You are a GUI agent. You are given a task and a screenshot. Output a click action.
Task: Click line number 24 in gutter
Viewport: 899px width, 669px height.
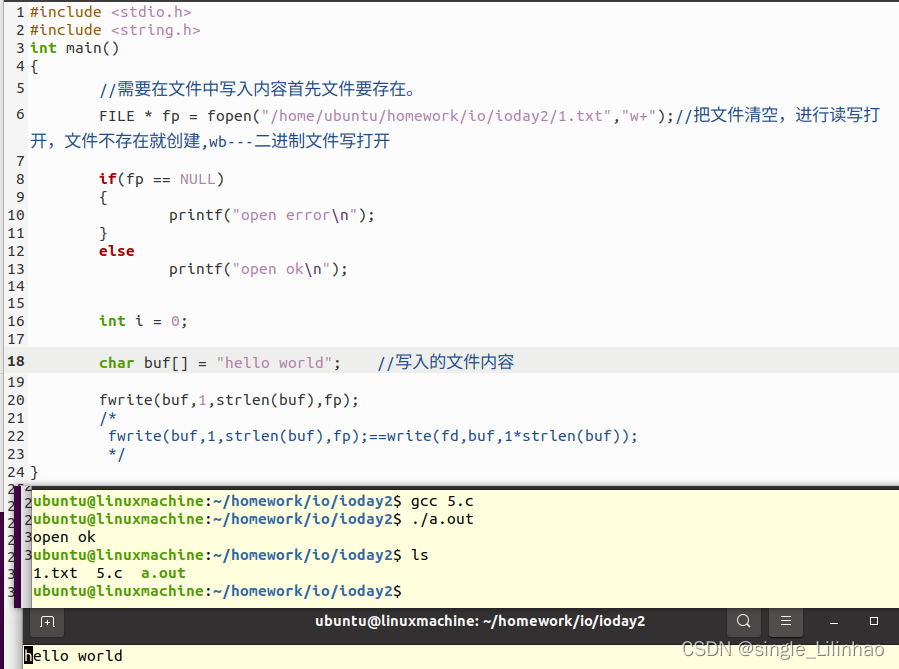click(x=16, y=472)
